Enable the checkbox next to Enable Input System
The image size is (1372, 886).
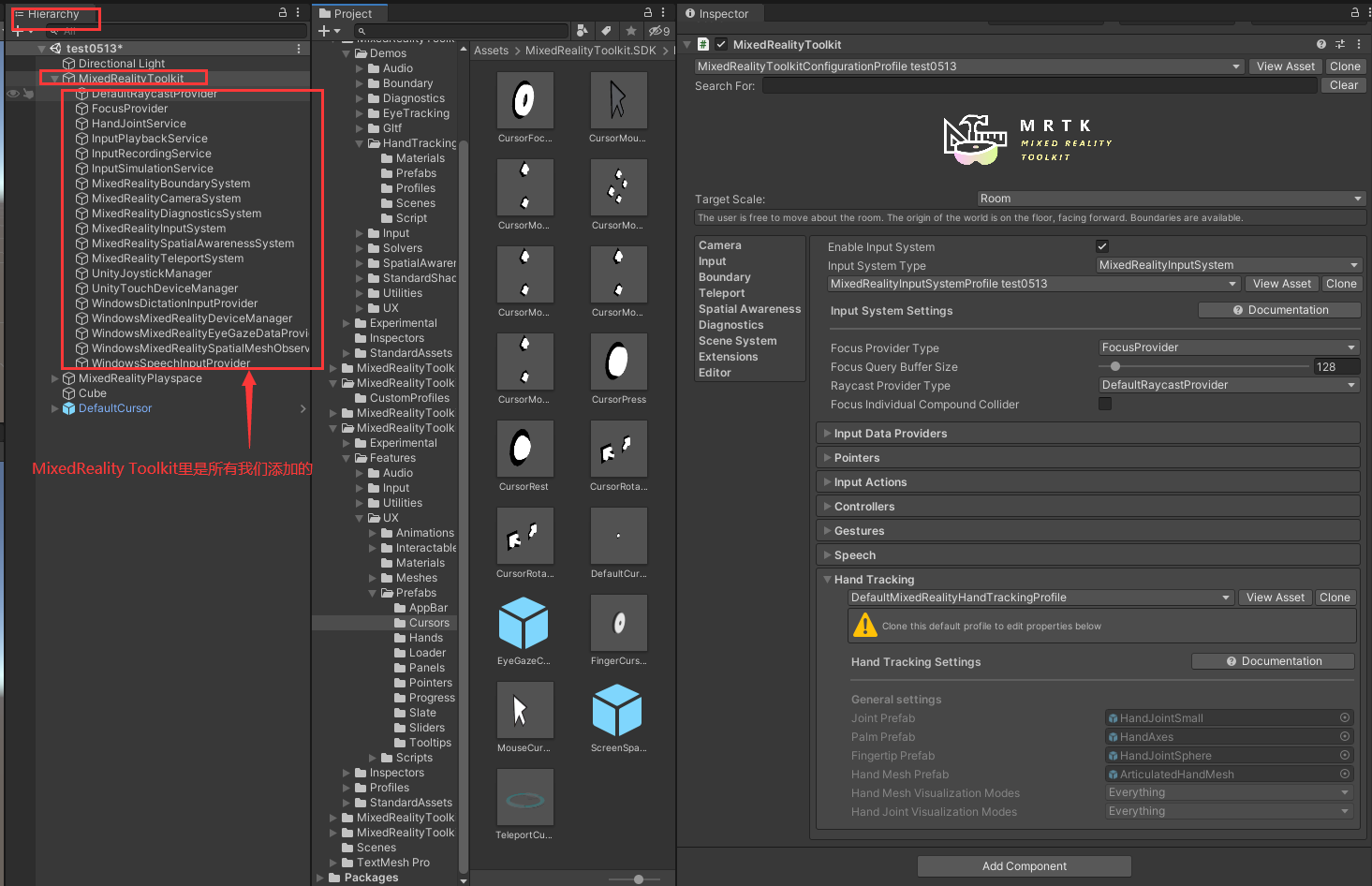[1102, 245]
